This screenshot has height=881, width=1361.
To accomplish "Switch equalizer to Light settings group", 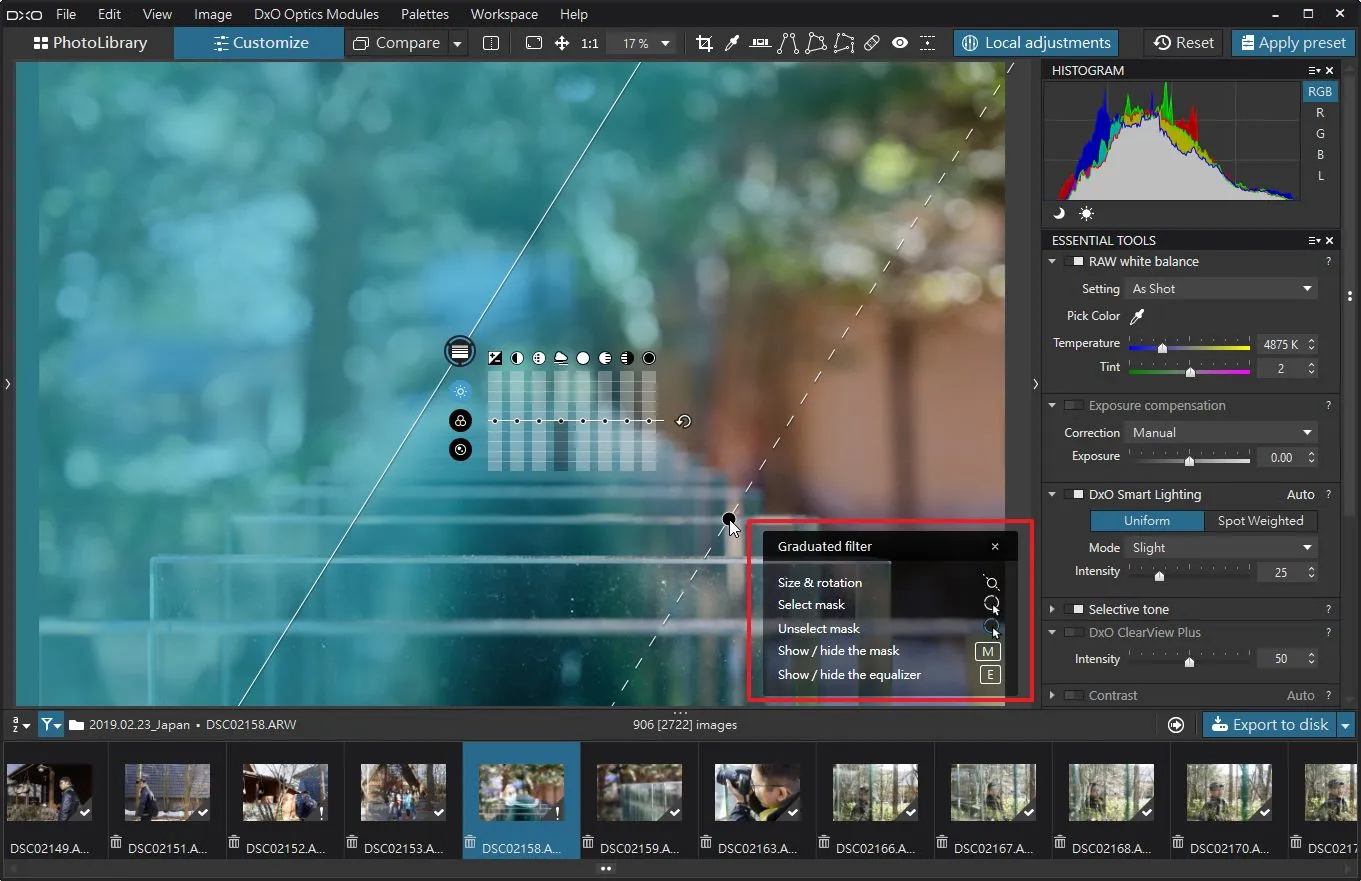I will pos(460,391).
